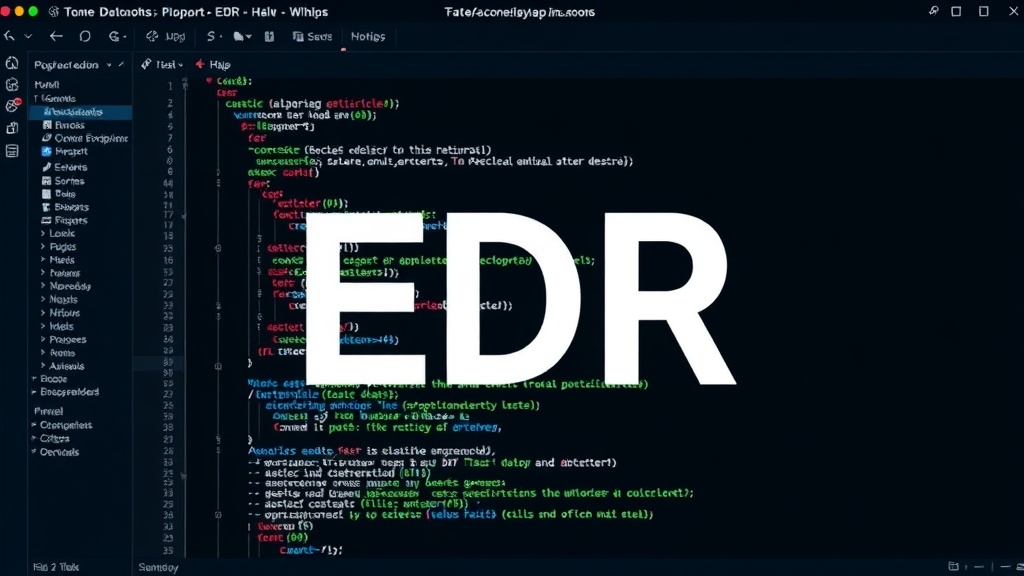Expand the 'Prageees' tree folder

pyautogui.click(x=43, y=340)
